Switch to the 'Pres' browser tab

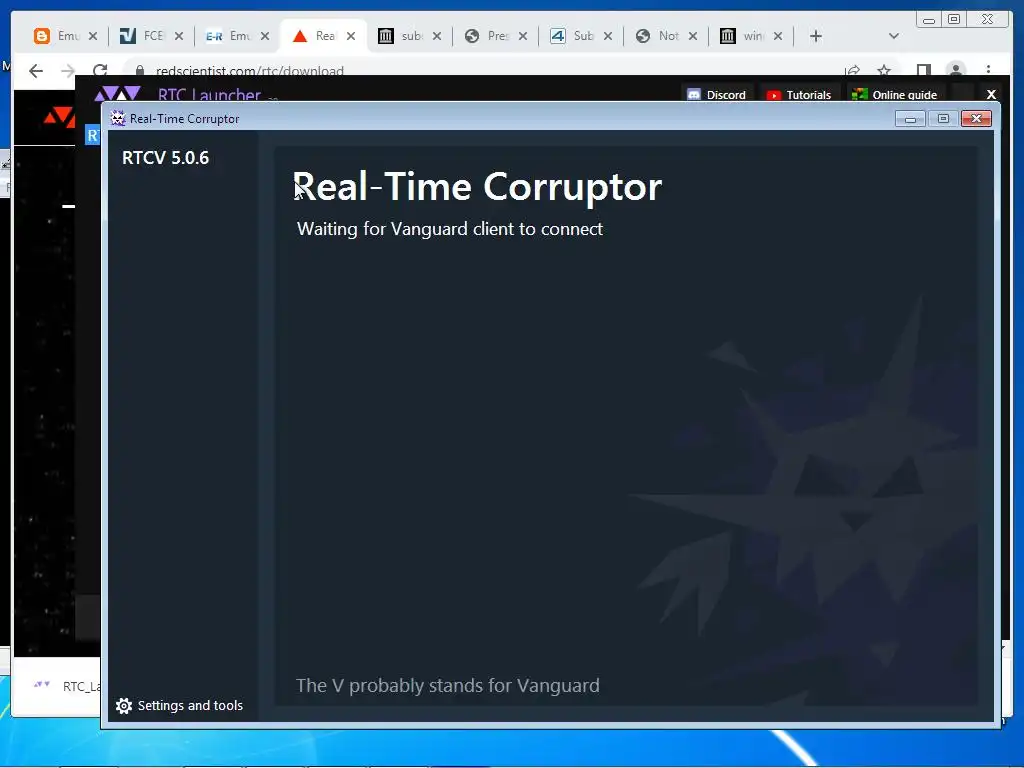tap(488, 36)
